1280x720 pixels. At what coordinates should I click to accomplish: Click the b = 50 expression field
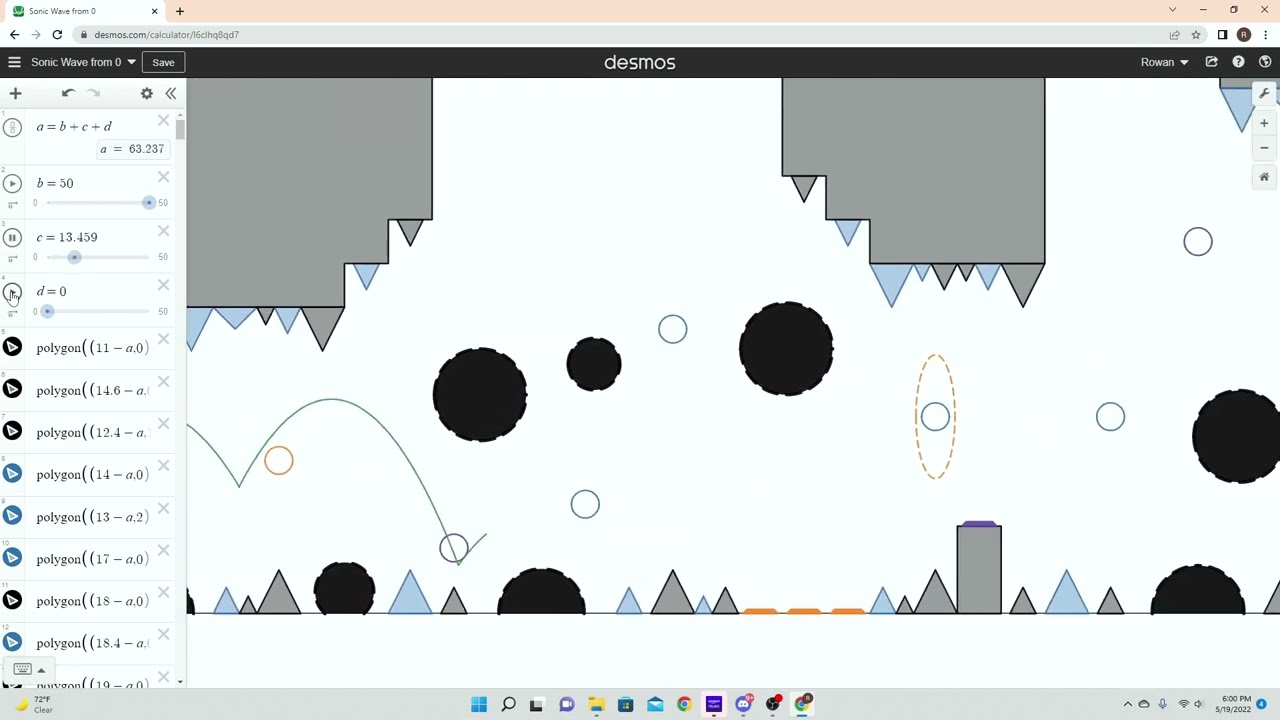[x=55, y=183]
